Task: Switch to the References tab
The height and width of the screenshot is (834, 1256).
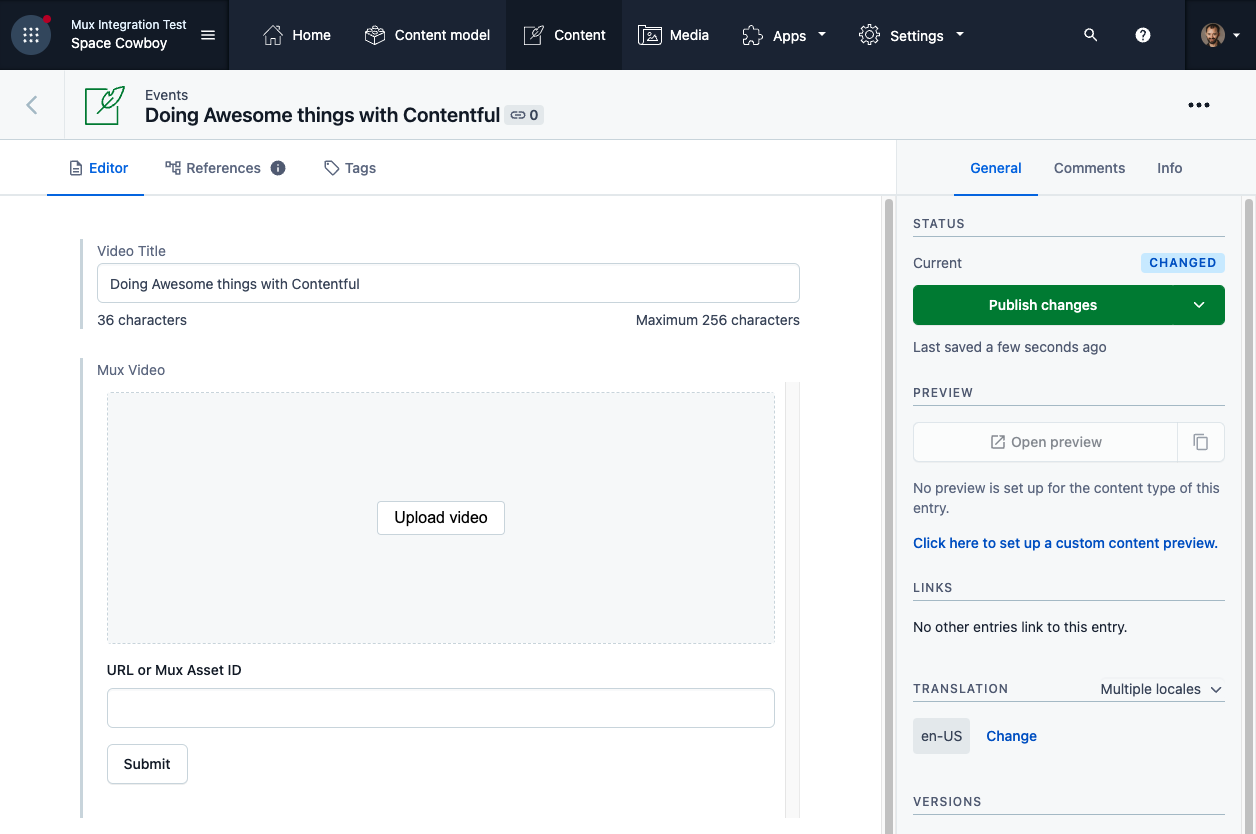Action: point(225,168)
